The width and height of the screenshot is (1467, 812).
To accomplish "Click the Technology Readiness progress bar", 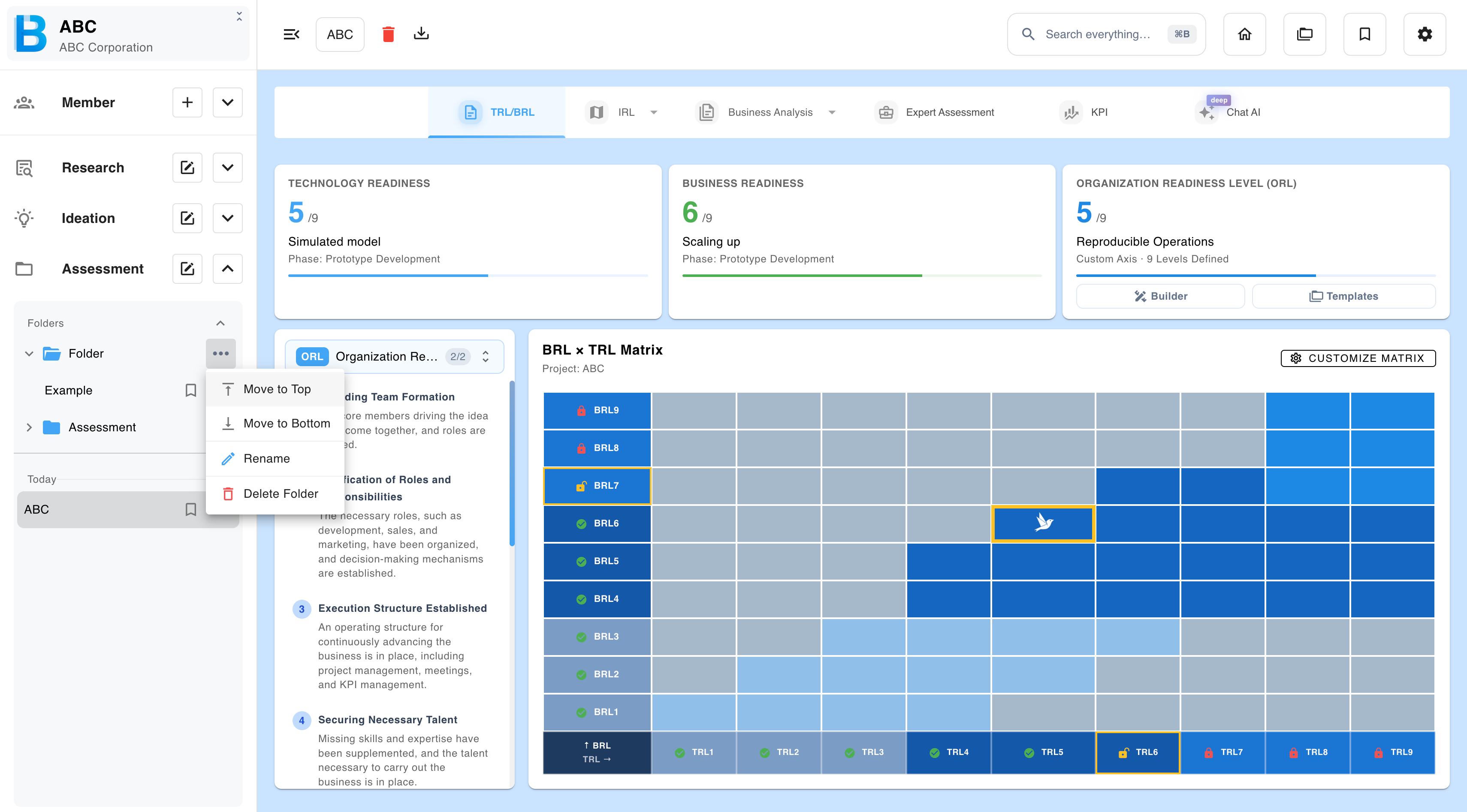I will click(468, 275).
